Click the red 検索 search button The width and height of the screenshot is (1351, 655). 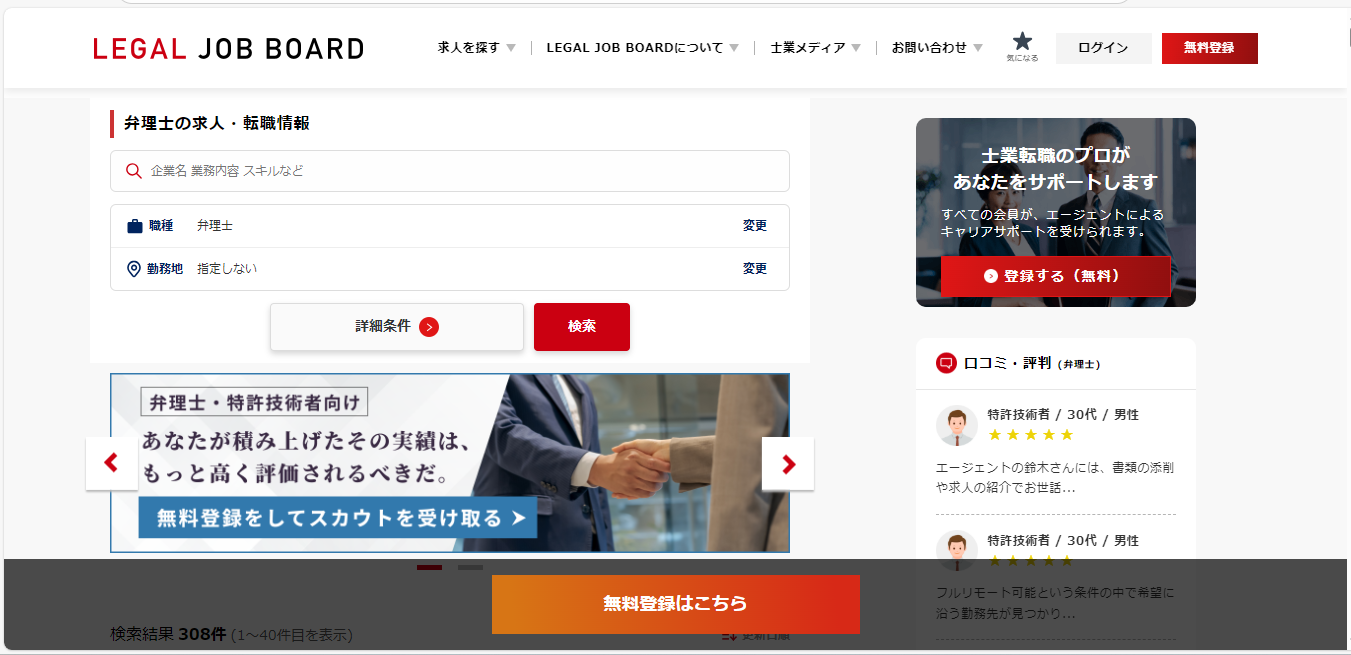[581, 327]
